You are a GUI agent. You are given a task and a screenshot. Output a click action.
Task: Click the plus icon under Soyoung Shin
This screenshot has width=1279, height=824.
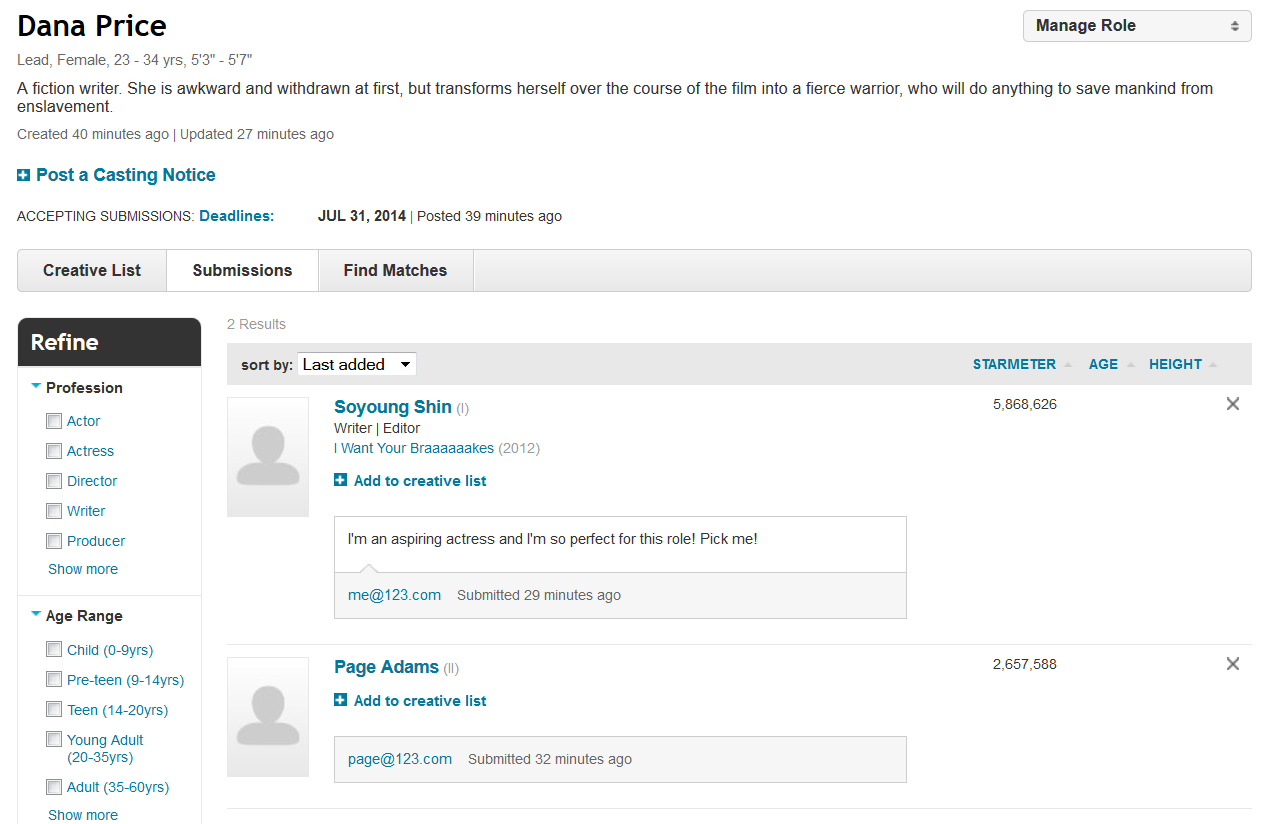tap(341, 481)
